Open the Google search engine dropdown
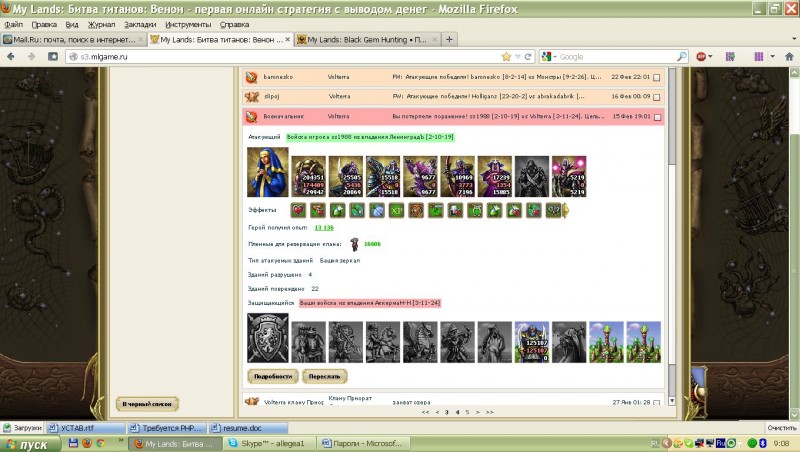The width and height of the screenshot is (800, 452). [x=549, y=57]
